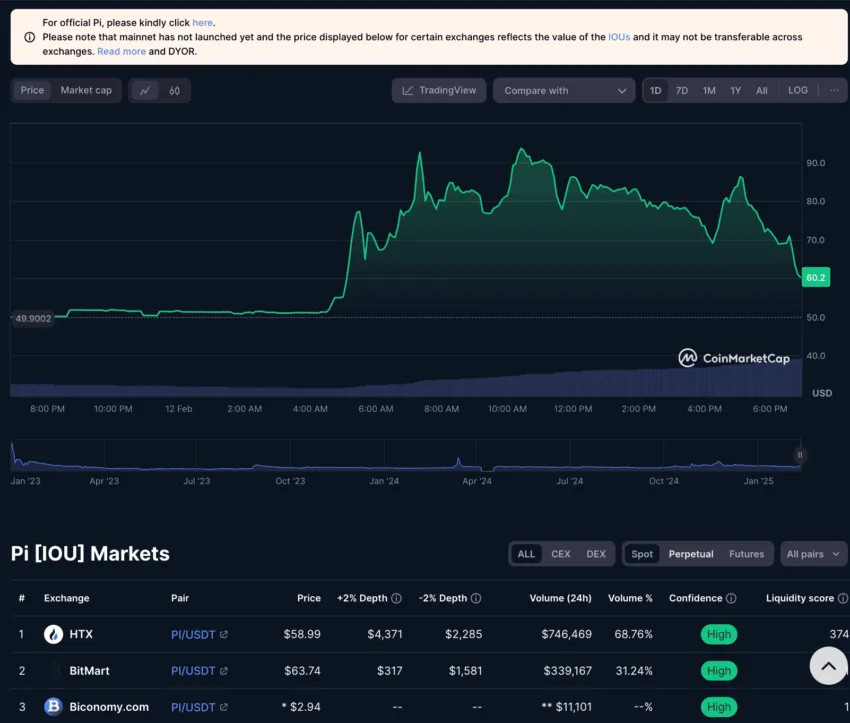
Task: Click the HTX exchange logo
Action: point(53,634)
